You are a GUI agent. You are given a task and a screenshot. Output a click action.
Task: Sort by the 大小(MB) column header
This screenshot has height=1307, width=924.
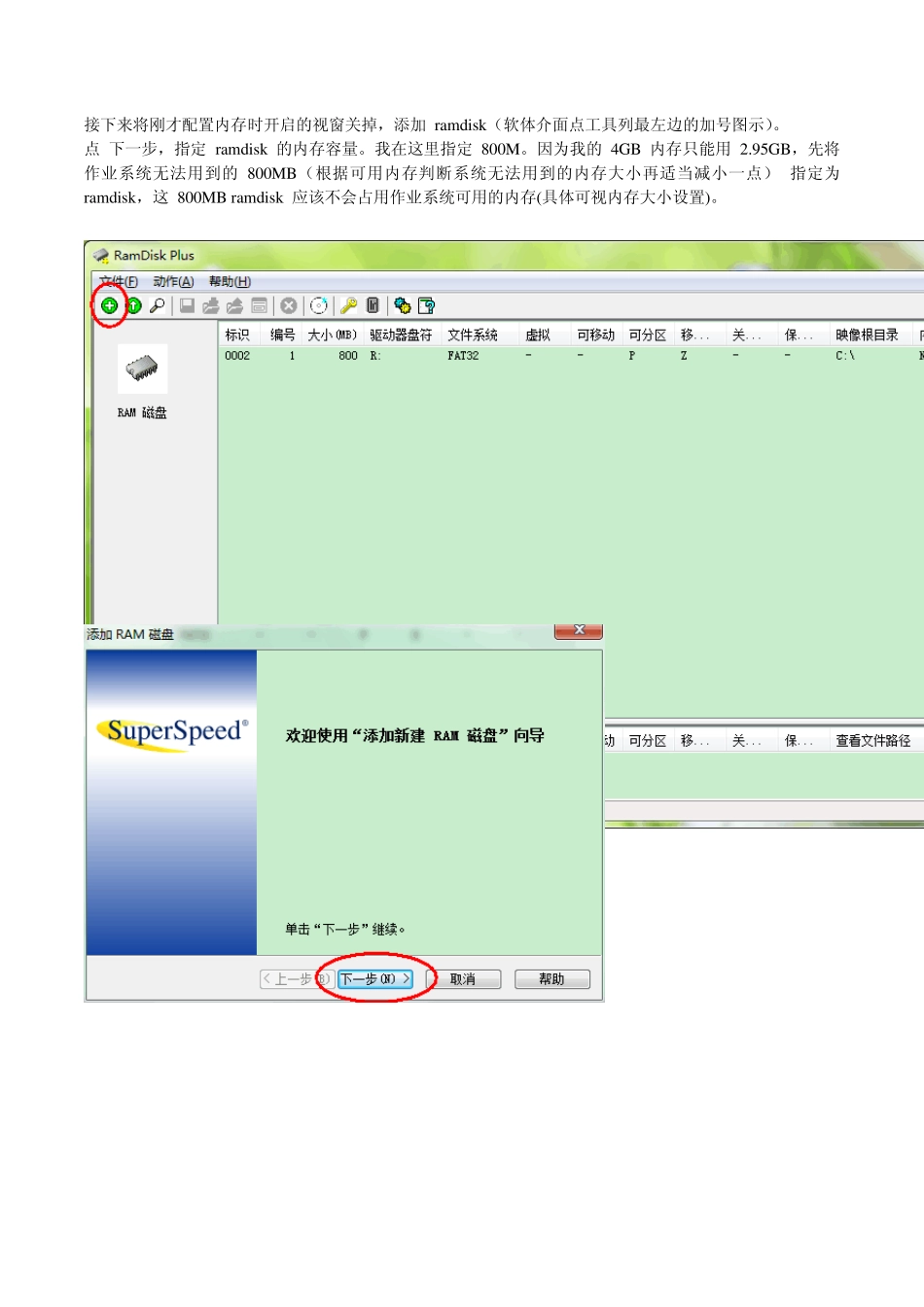pos(333,335)
